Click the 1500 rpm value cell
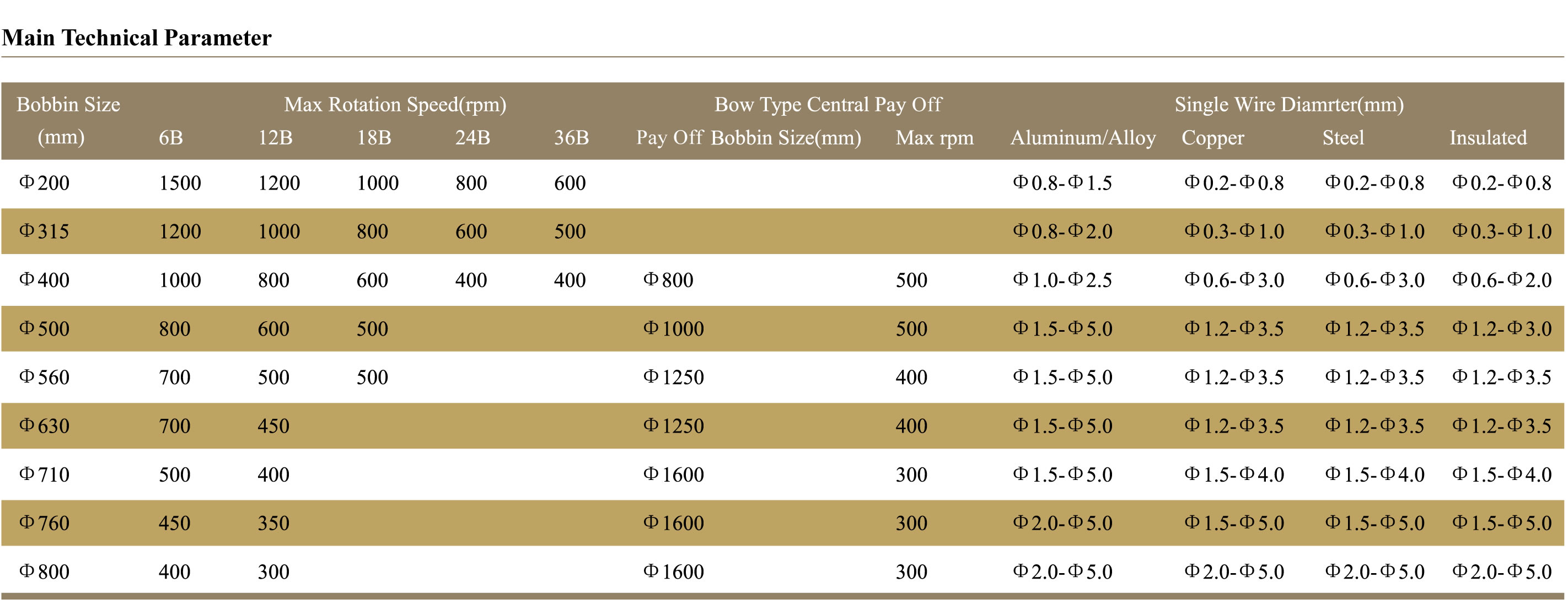 pos(180,183)
